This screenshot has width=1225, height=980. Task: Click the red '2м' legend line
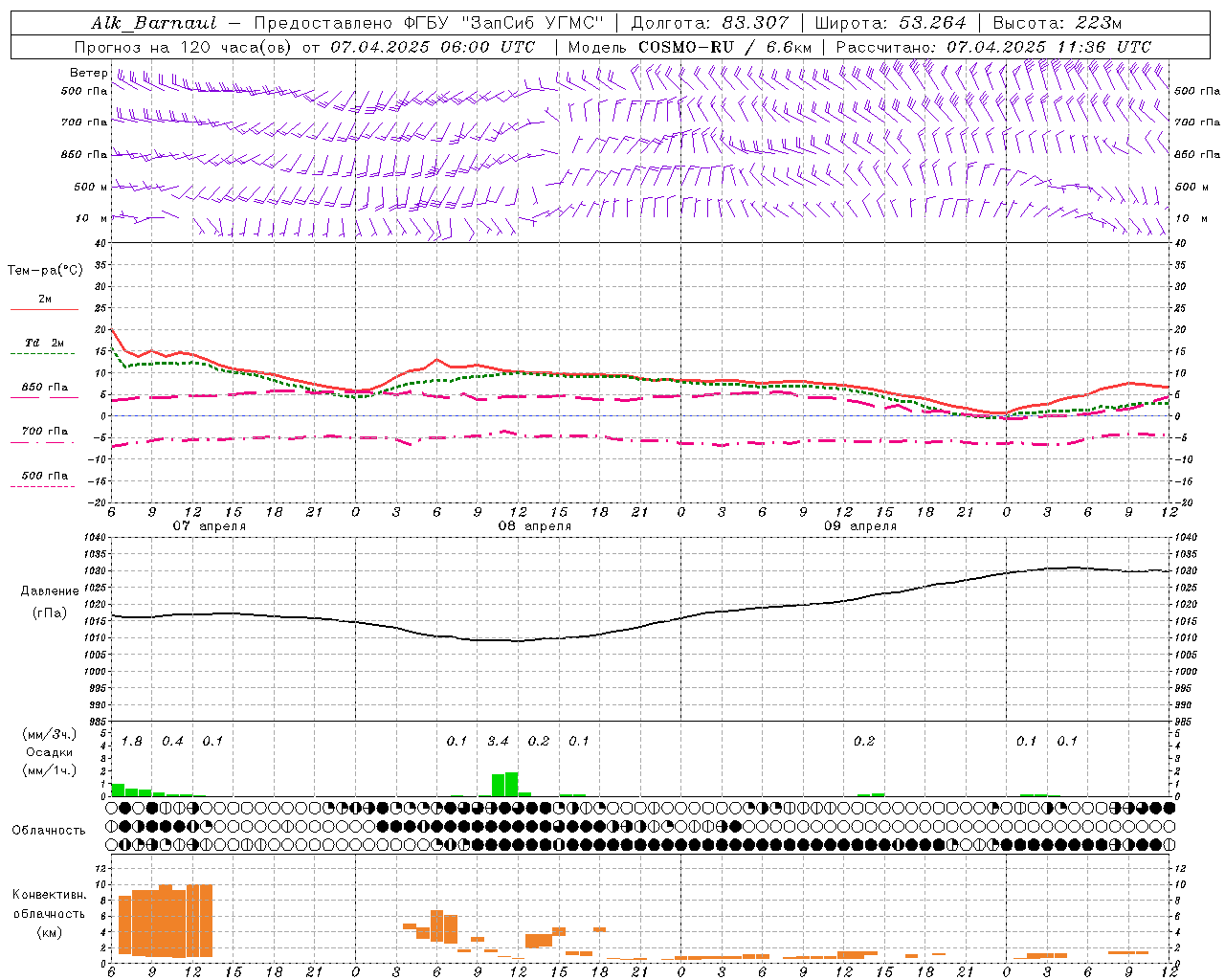pos(44,309)
